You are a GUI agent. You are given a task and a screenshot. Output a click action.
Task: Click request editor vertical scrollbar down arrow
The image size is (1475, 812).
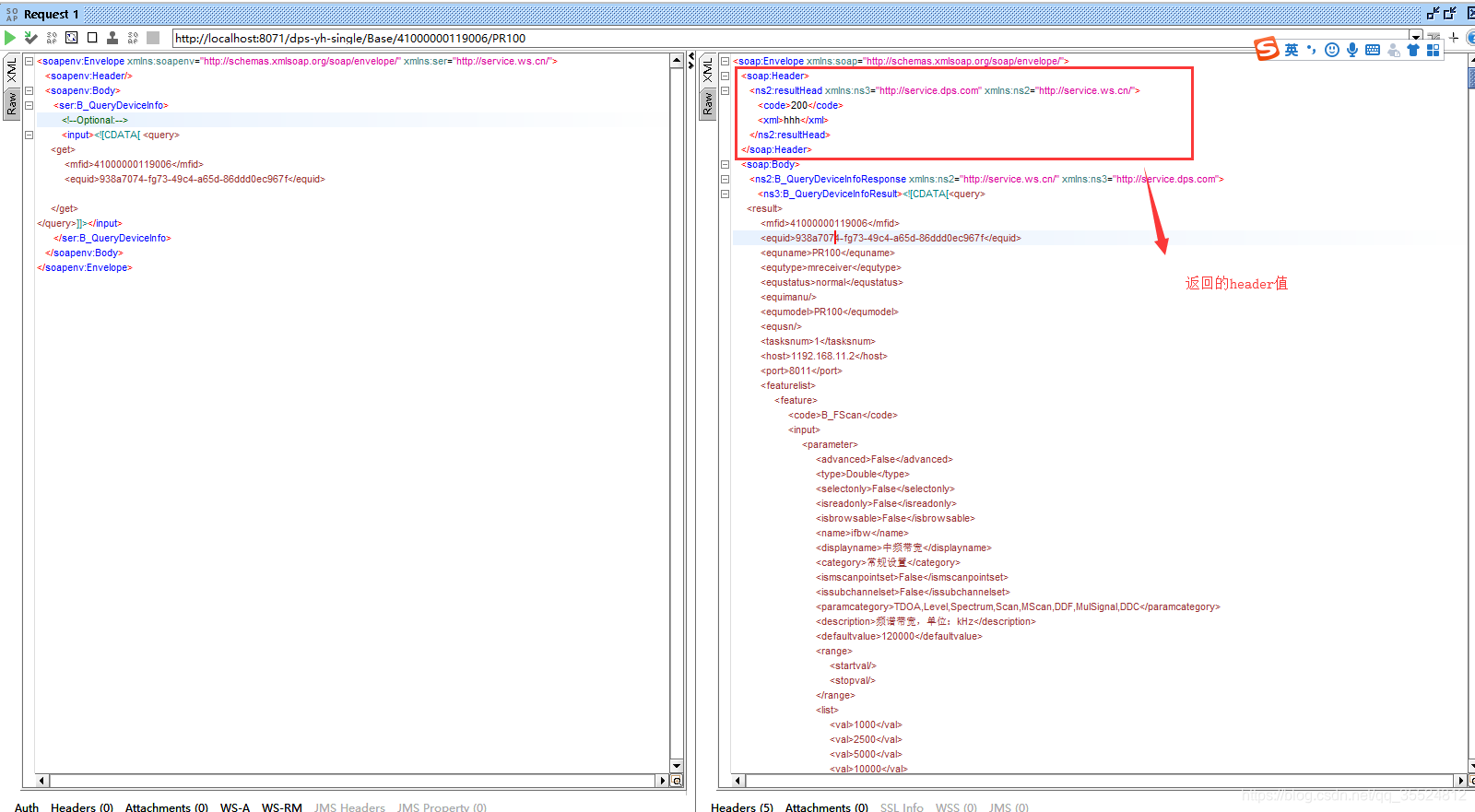(x=677, y=766)
